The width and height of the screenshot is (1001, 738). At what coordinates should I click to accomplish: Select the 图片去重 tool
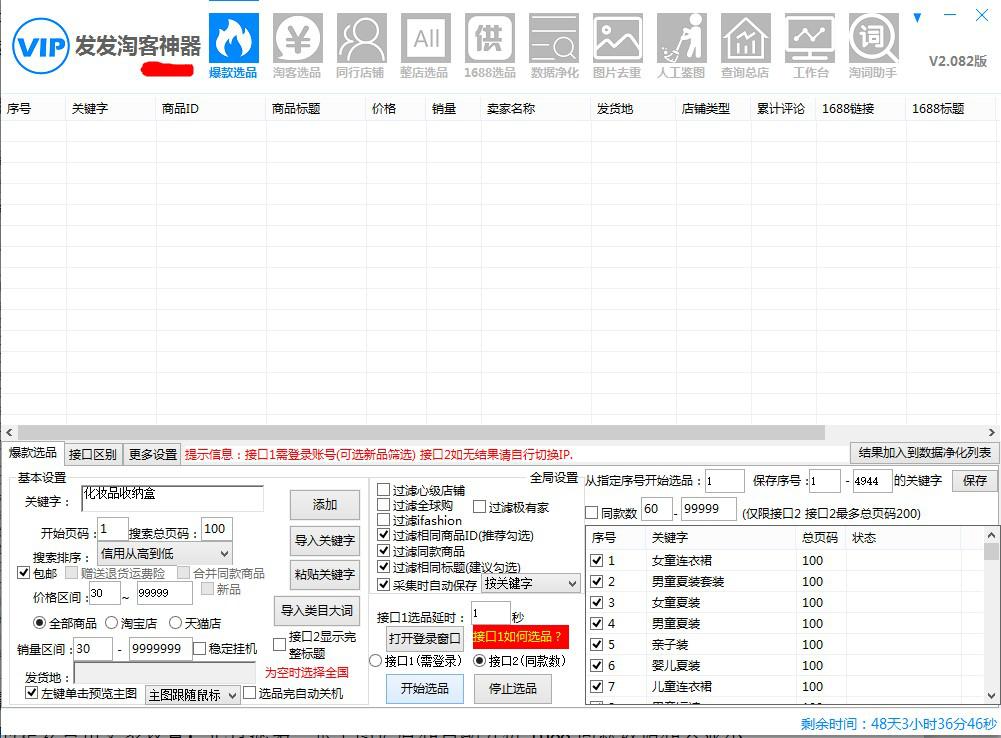[x=617, y=42]
